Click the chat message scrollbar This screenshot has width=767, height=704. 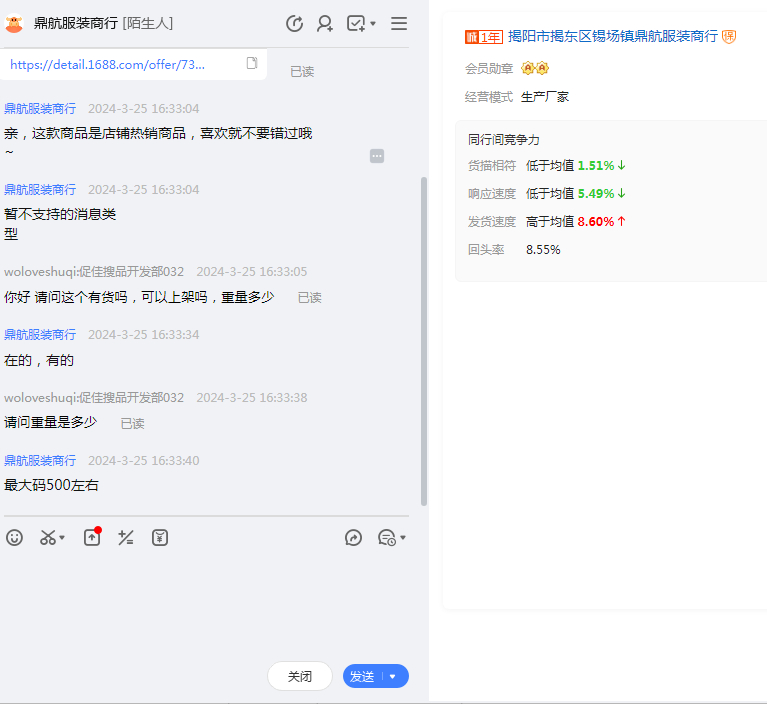(424, 340)
